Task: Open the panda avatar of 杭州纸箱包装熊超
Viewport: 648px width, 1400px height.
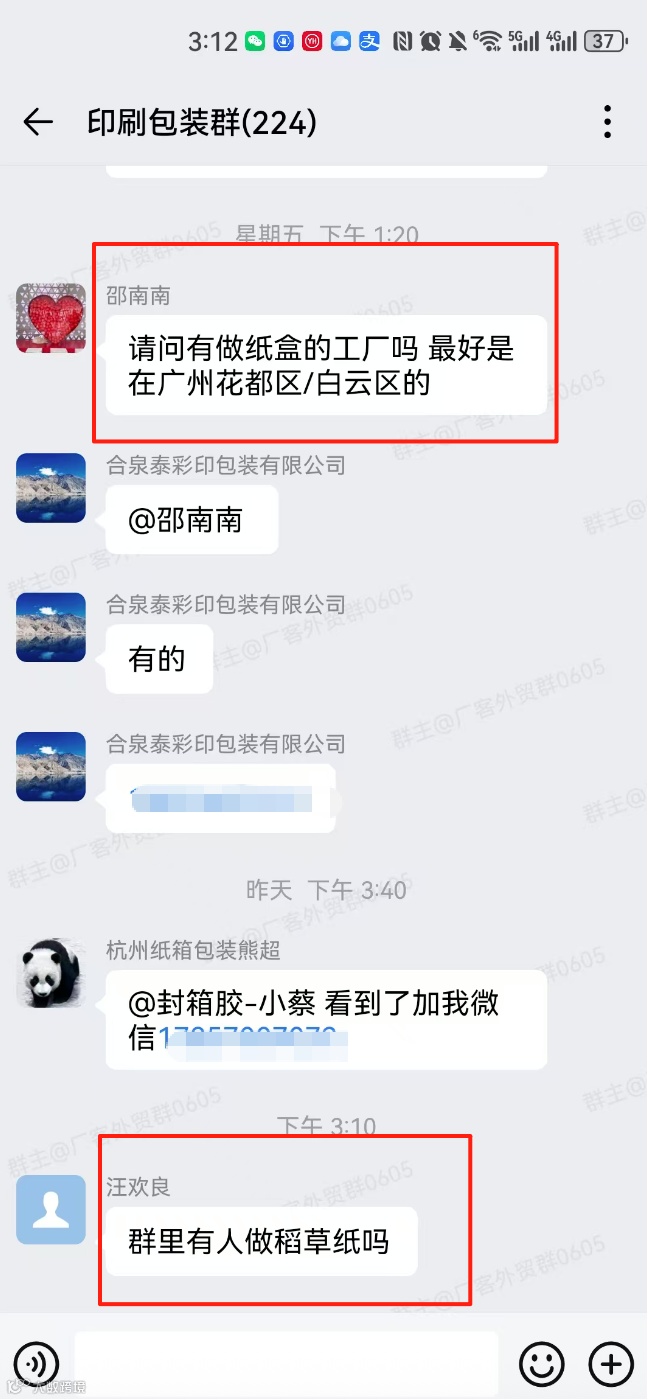Action: [51, 973]
